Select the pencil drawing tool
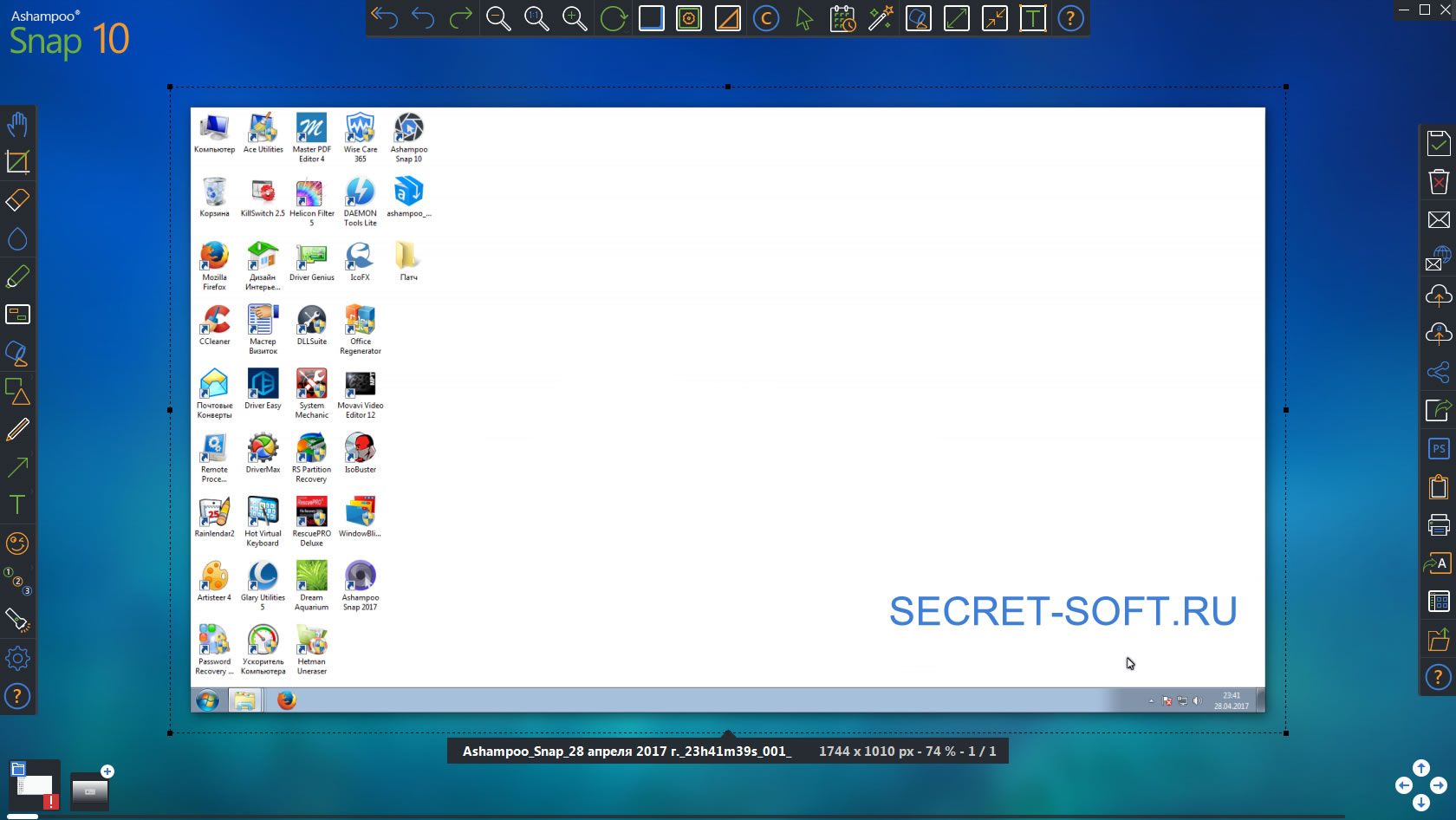Screen dimensions: 1456x820 coord(17,429)
